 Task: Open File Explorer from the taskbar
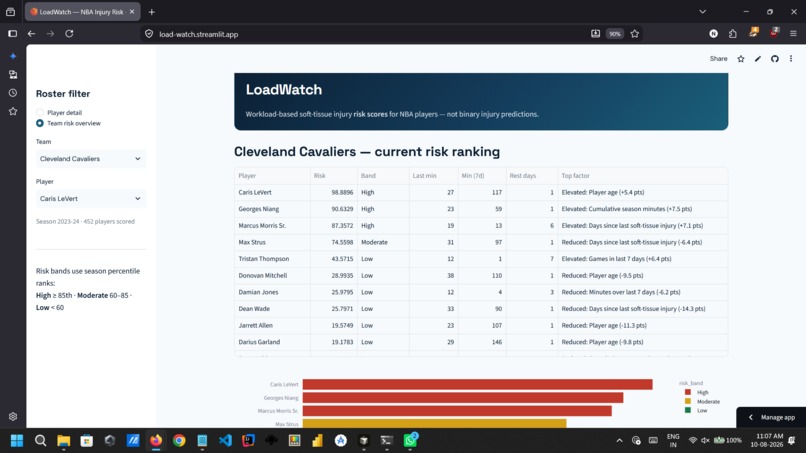click(x=63, y=441)
